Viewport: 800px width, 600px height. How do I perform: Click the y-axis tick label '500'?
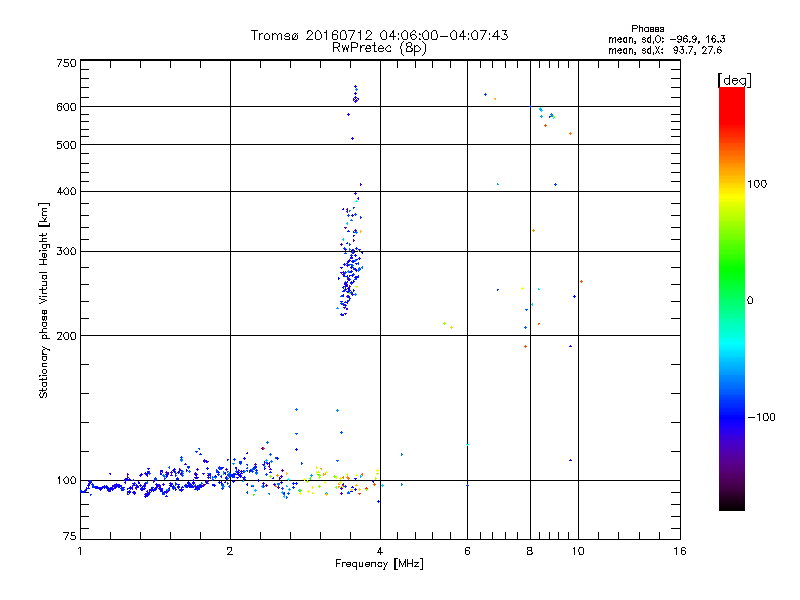point(66,145)
